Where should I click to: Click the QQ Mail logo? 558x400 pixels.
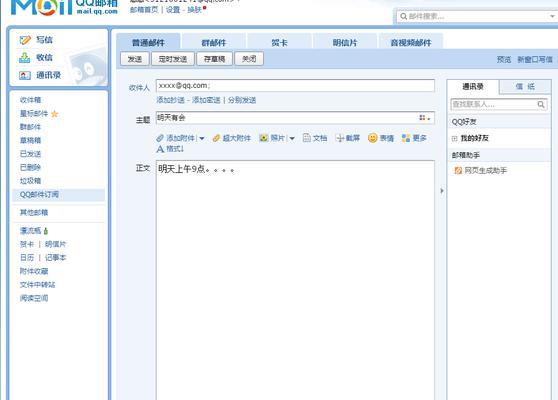[x=64, y=7]
